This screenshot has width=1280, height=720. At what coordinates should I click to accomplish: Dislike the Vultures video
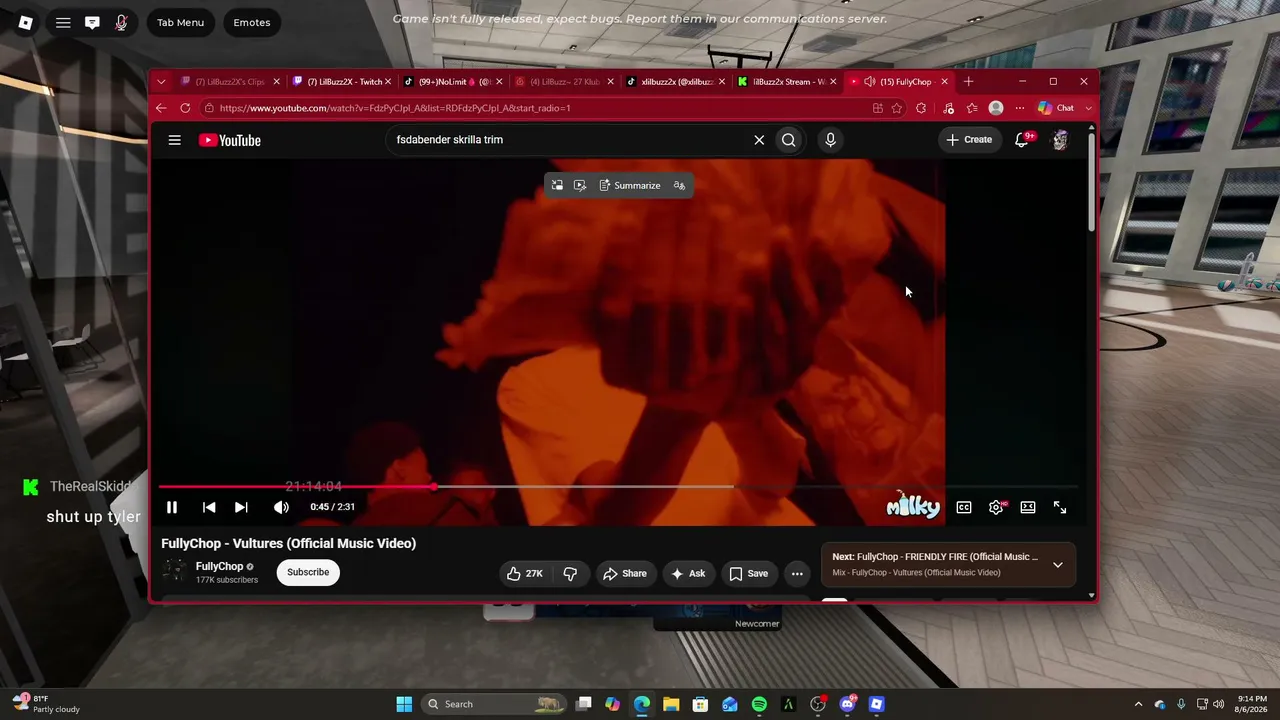[570, 573]
